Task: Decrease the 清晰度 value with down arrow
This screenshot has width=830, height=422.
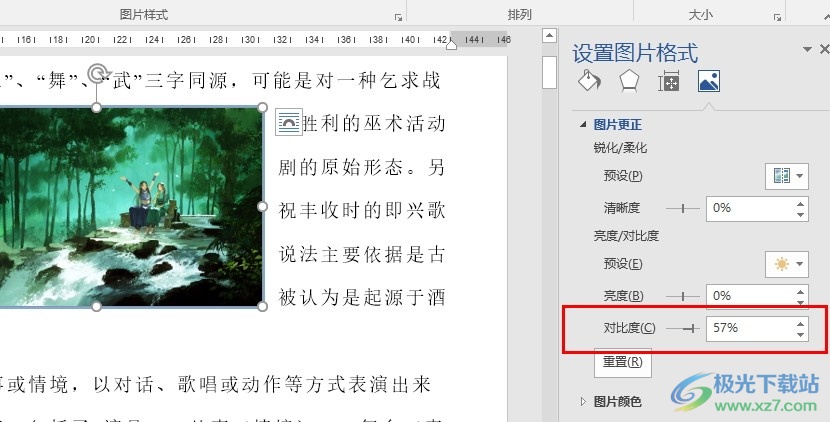Action: coord(800,215)
